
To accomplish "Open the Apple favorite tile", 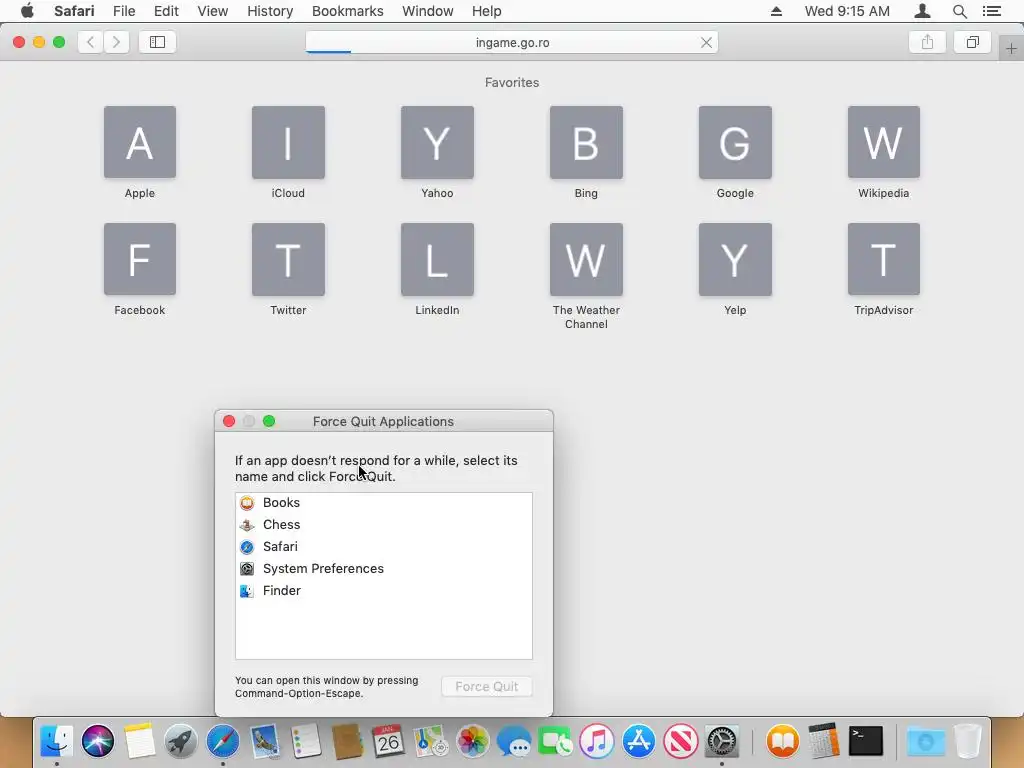I will coord(140,142).
